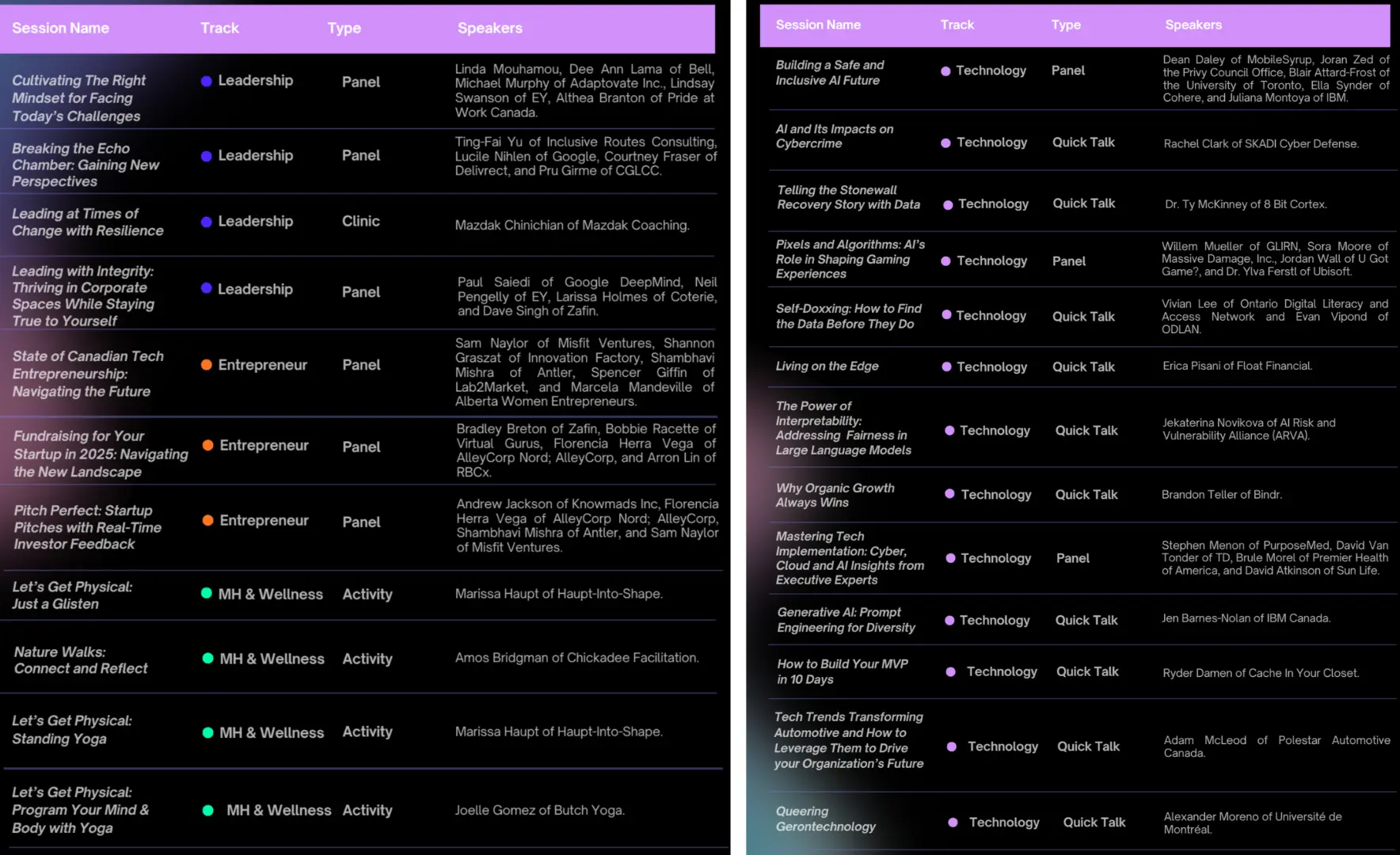Click Speakers header in right table

pos(1193,25)
